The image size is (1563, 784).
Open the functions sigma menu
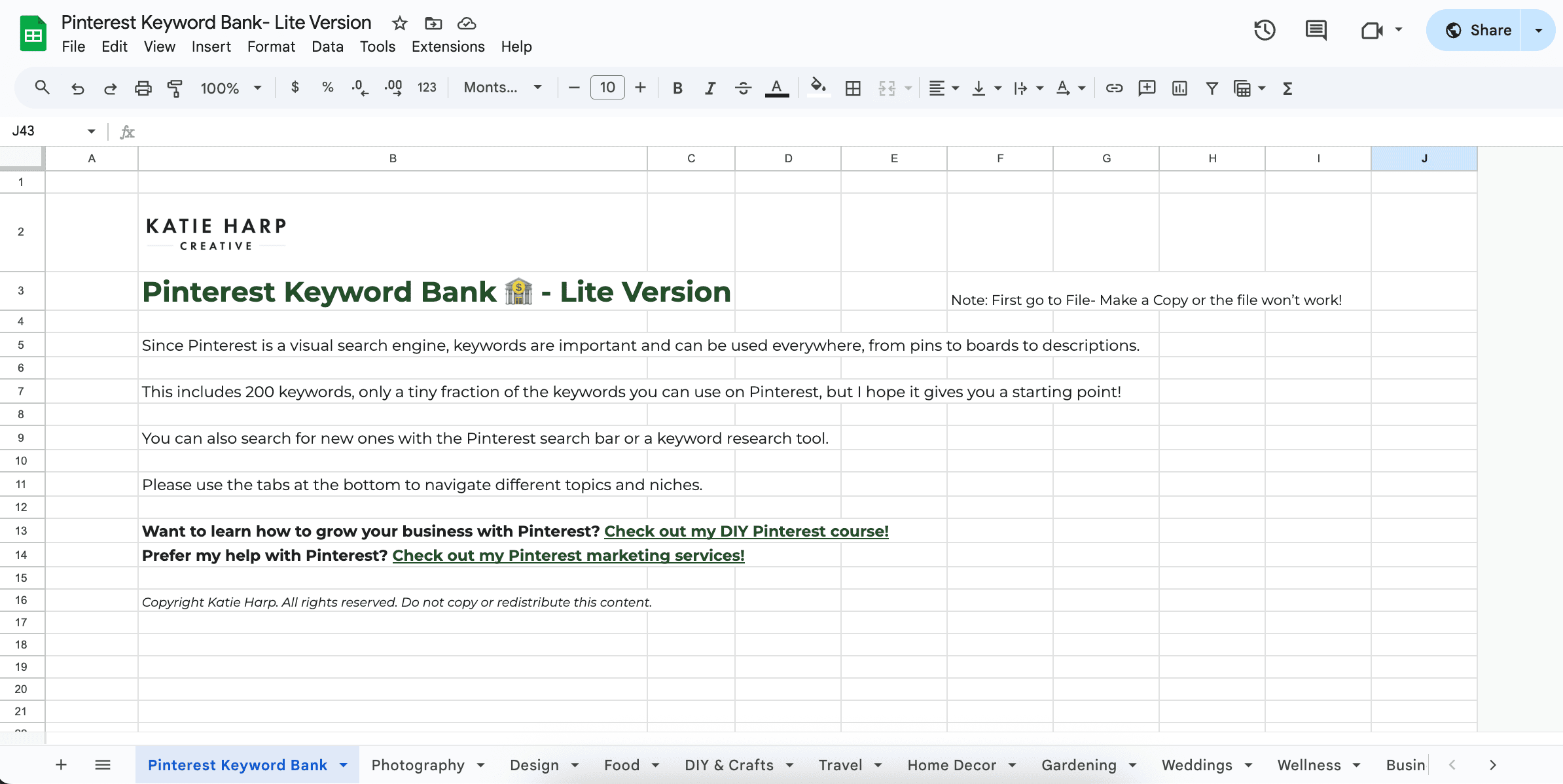pos(1287,88)
